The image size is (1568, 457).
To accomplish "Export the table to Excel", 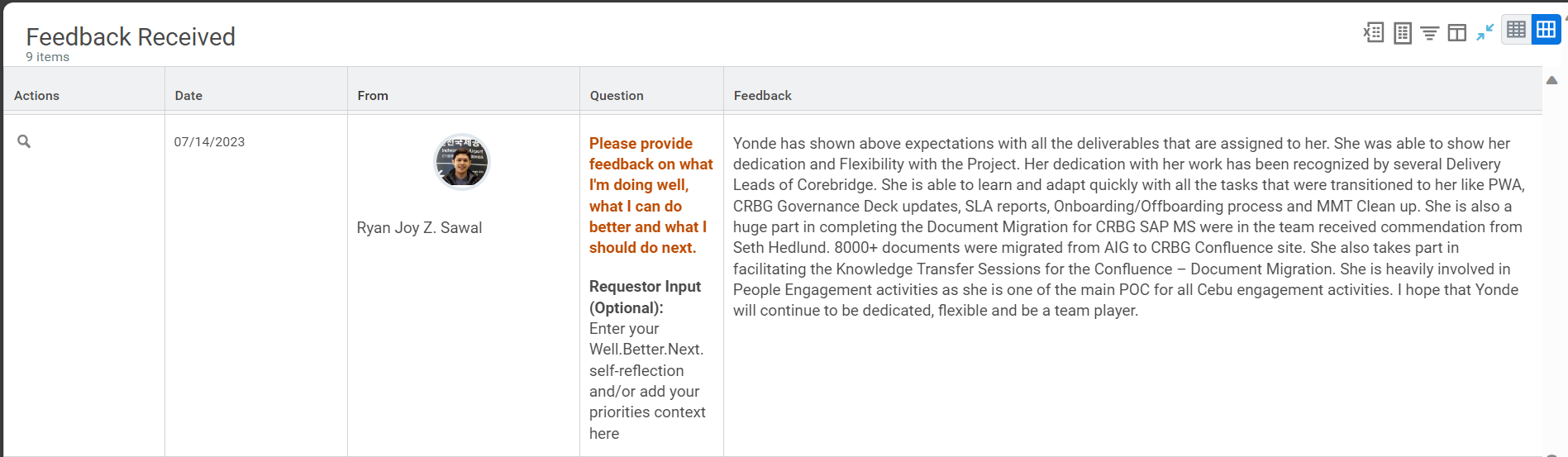I will coord(1374,32).
